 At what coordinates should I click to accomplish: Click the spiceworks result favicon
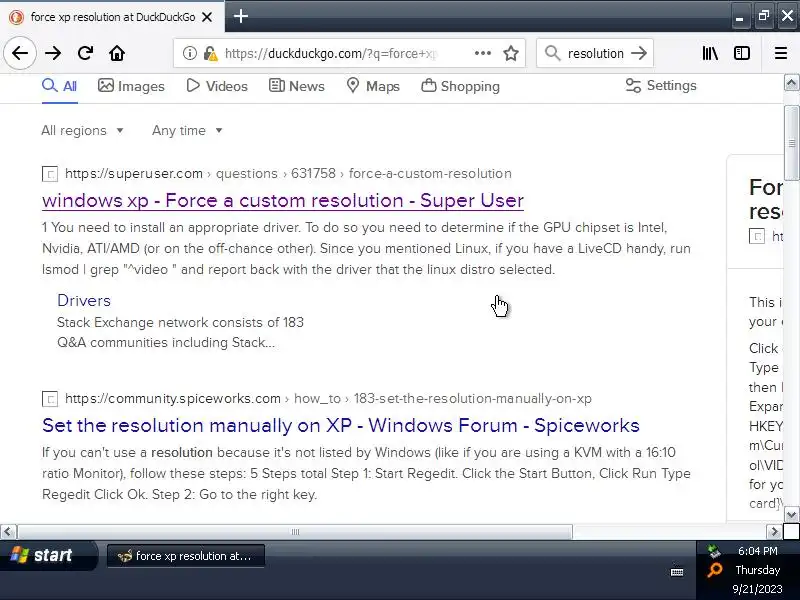click(50, 399)
